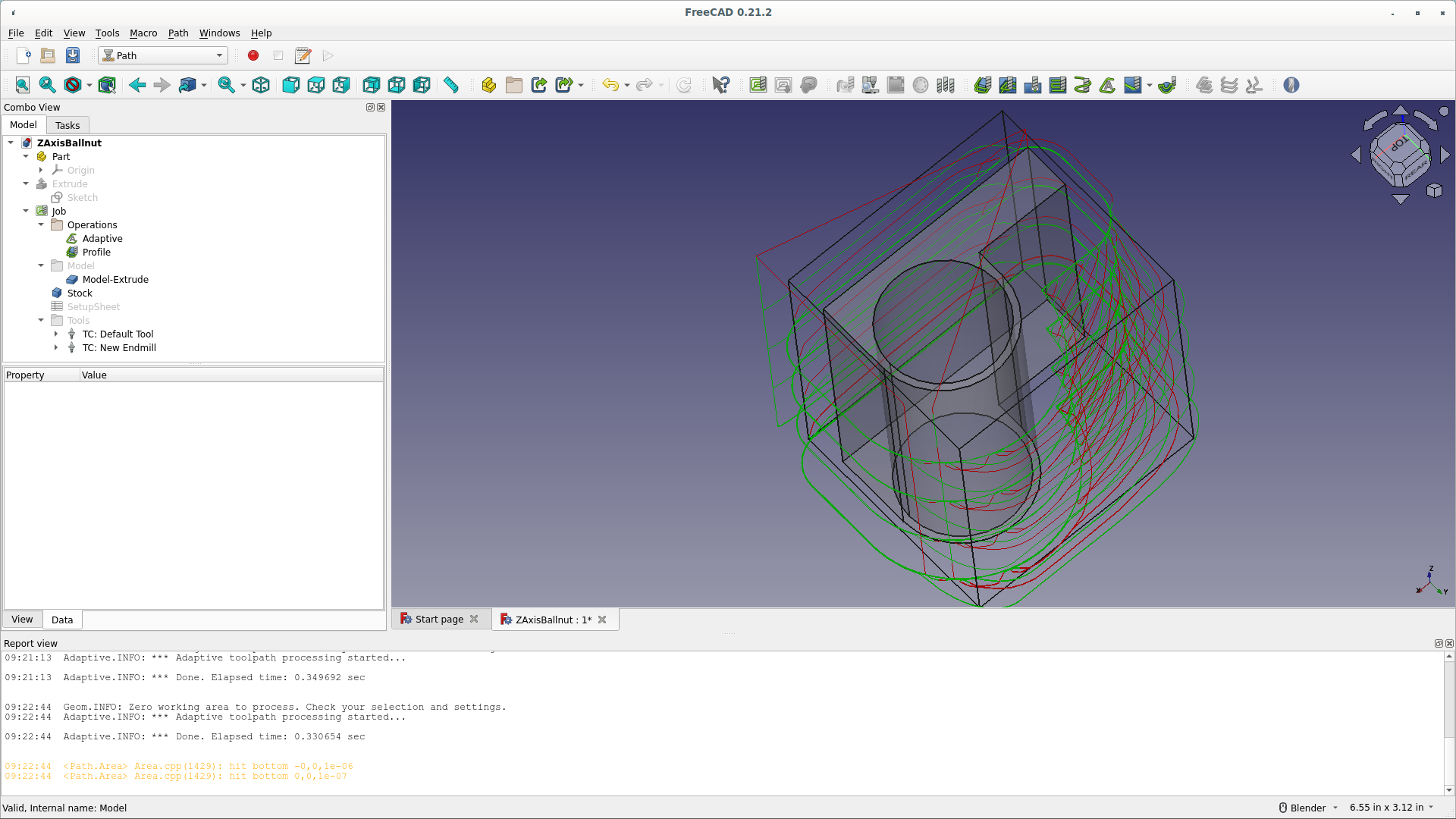Click the Create Part yellow icon
The height and width of the screenshot is (819, 1456).
click(x=488, y=85)
